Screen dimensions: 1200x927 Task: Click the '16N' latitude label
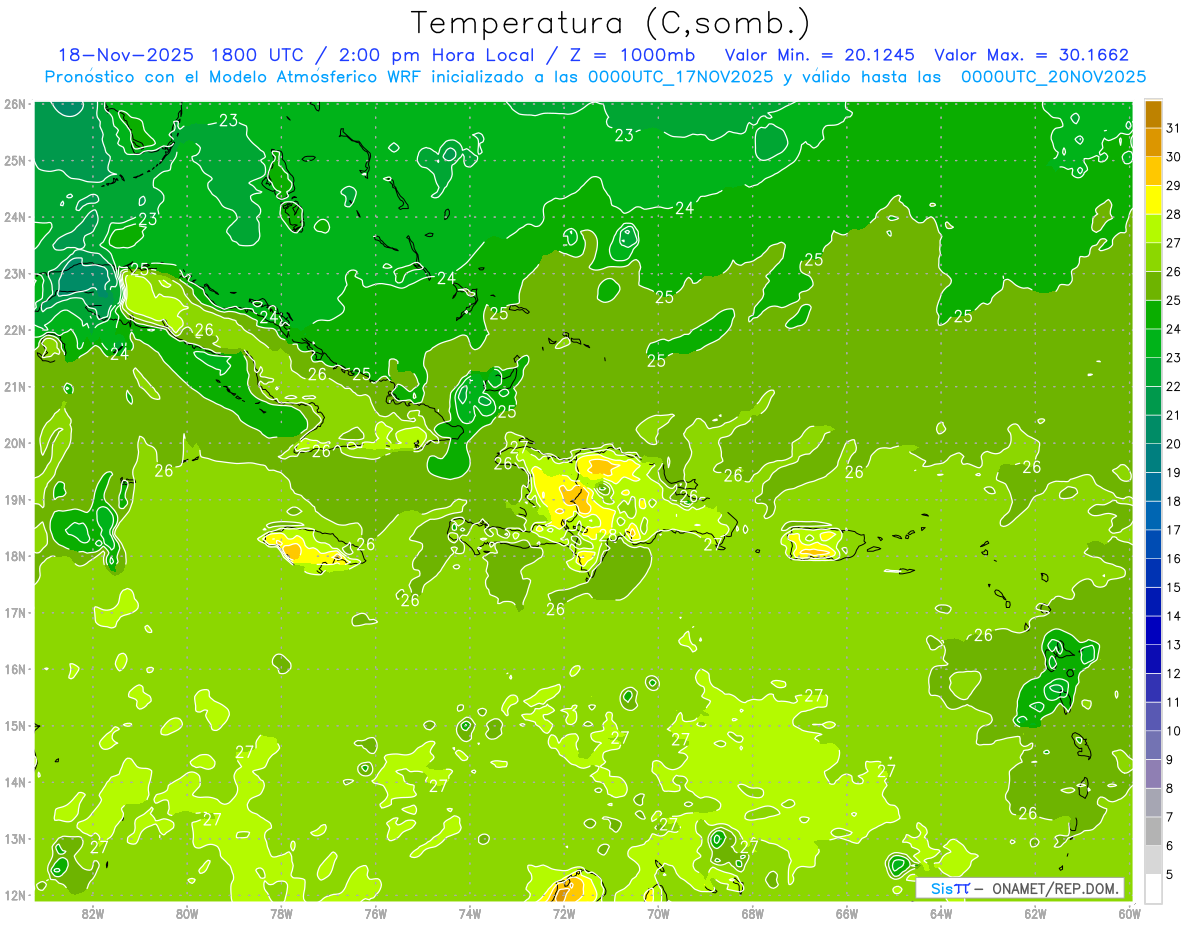tap(15, 669)
